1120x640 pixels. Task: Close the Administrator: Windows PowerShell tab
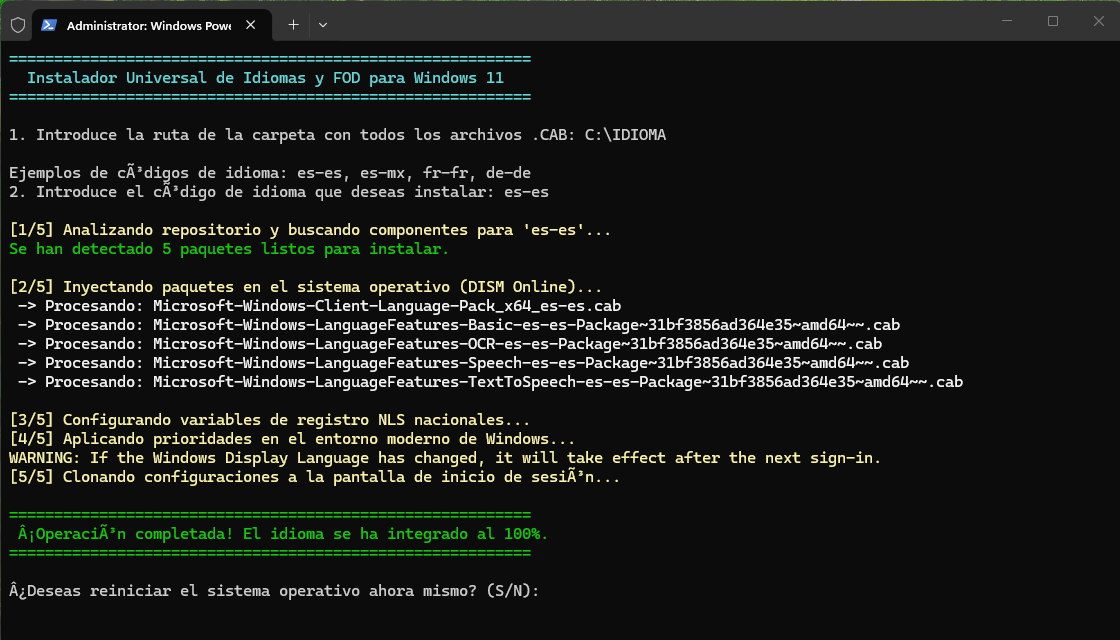point(251,25)
